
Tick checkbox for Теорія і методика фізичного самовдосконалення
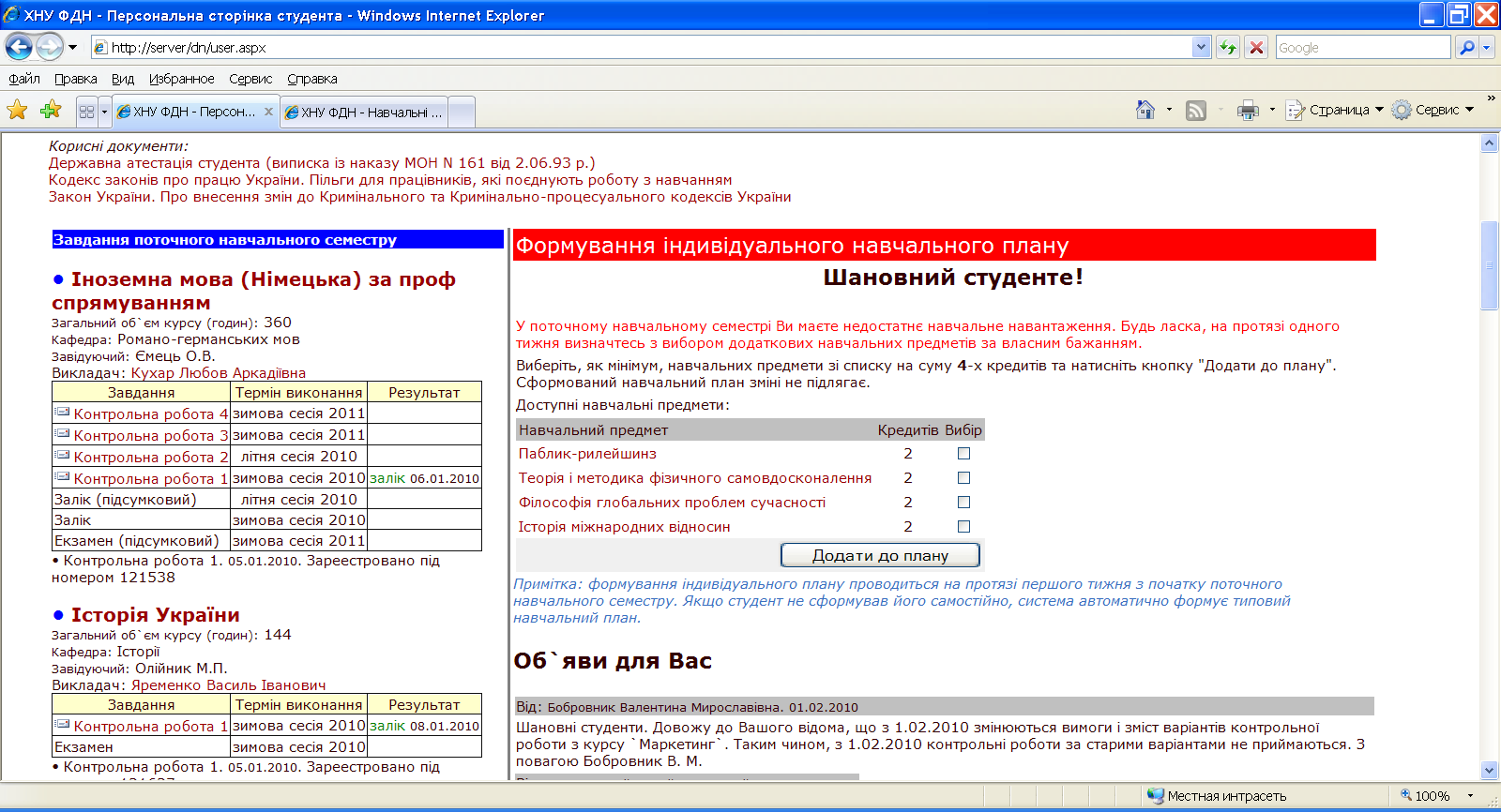tap(963, 478)
